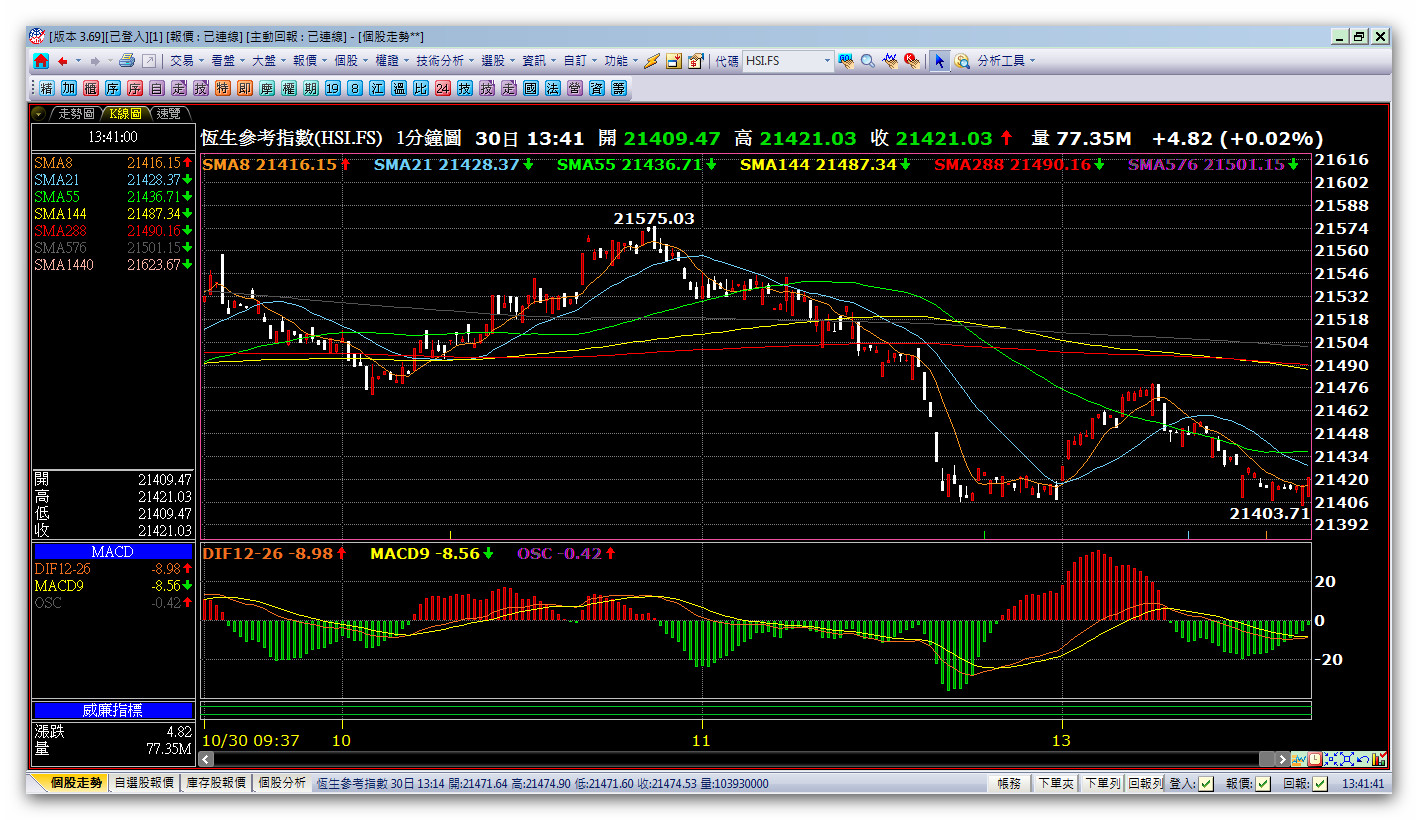Click the blue 威廉指標 indicator header
The image size is (1418, 820).
113,710
